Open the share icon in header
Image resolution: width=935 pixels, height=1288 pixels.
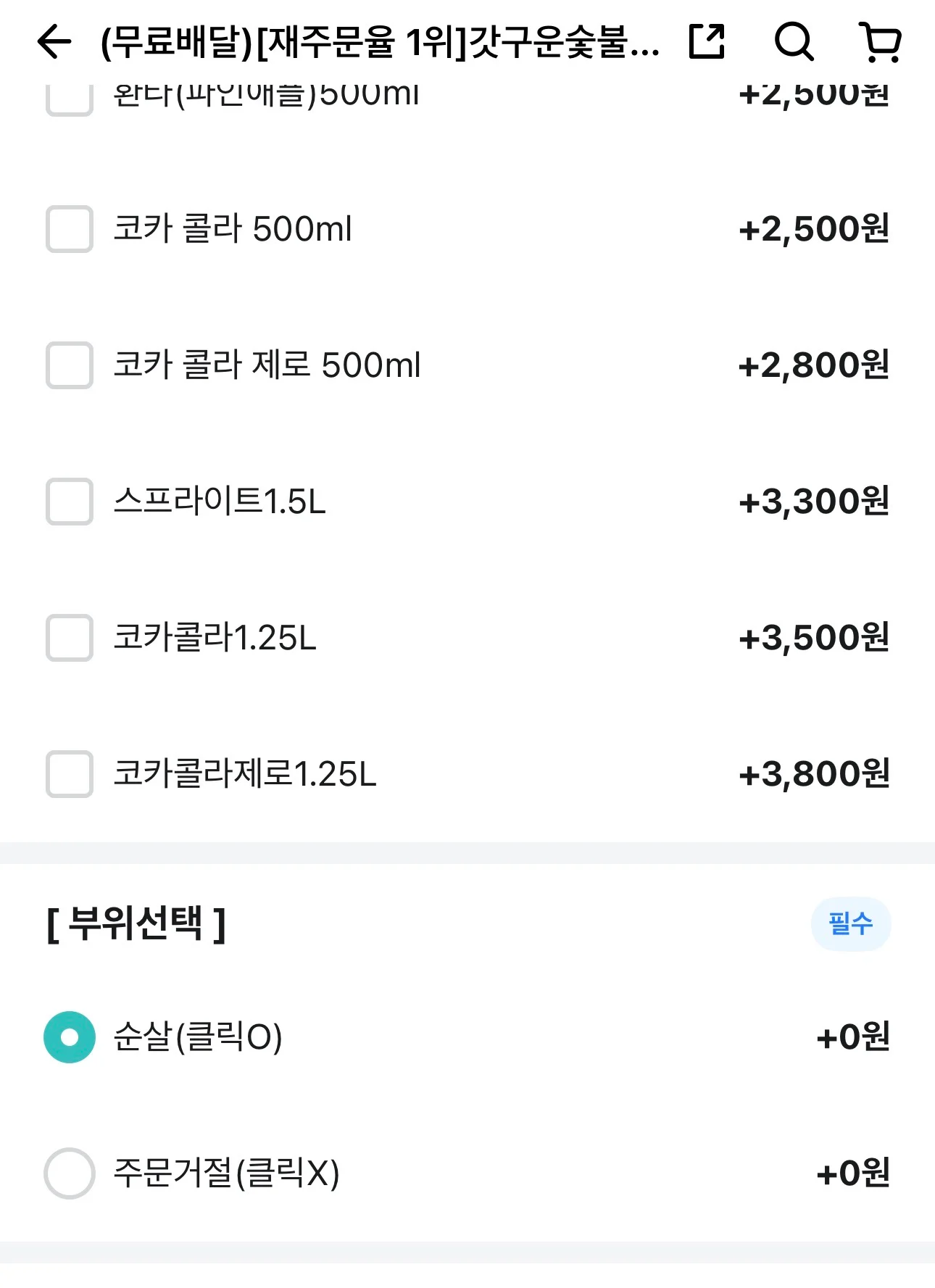[x=707, y=41]
